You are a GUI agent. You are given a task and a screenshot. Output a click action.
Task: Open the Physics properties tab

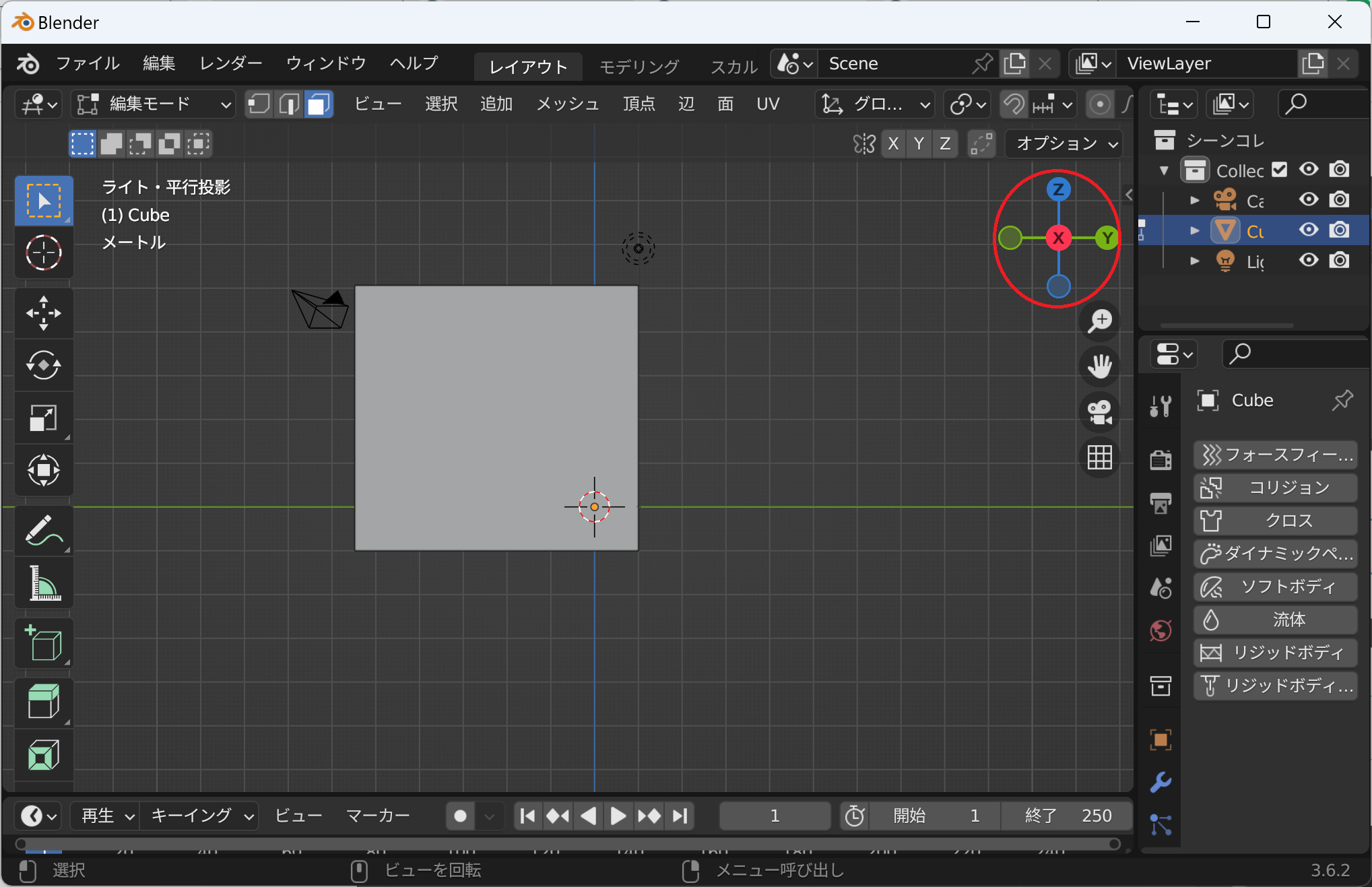[1161, 825]
